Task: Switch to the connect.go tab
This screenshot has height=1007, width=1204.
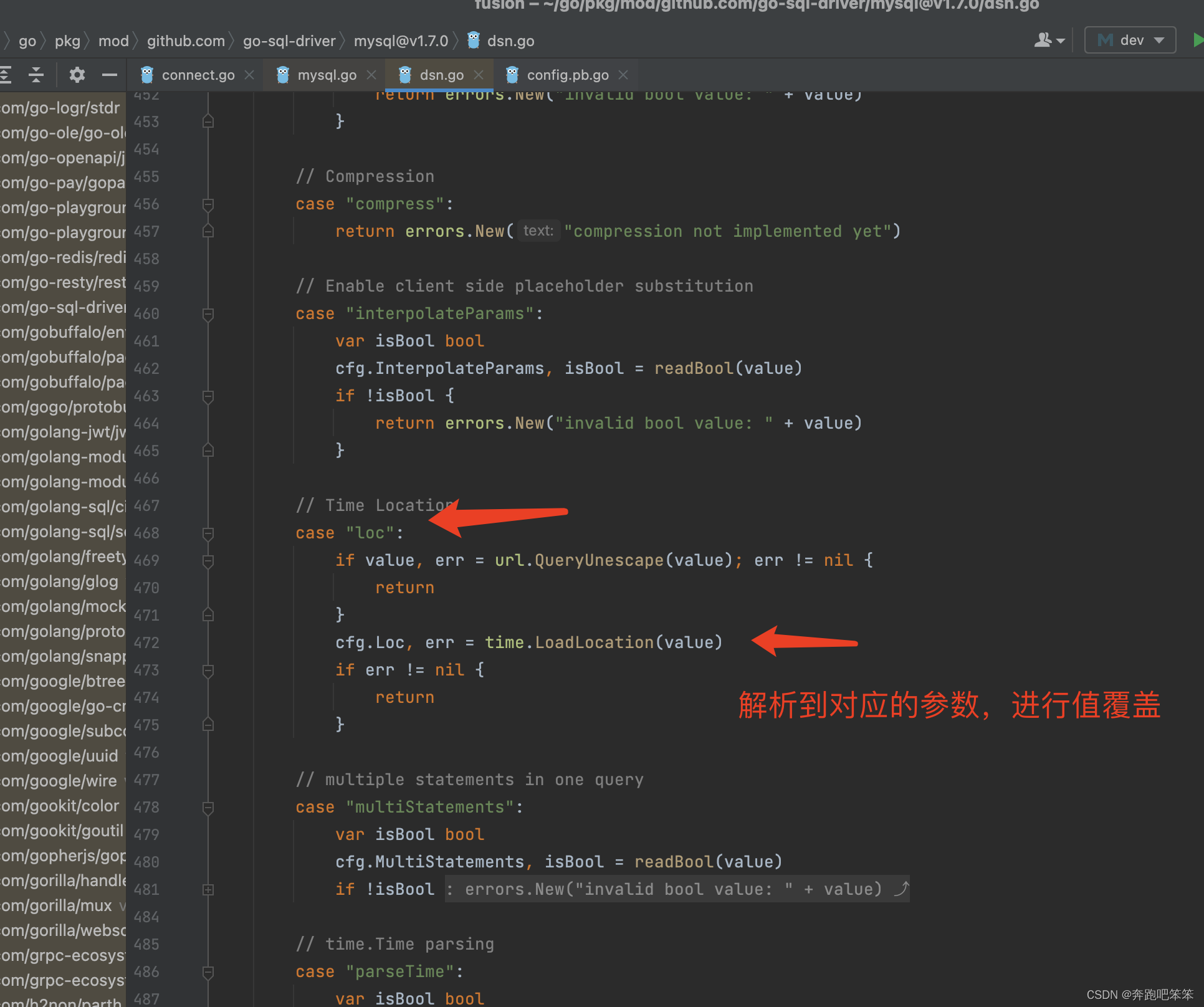Action: [x=198, y=75]
